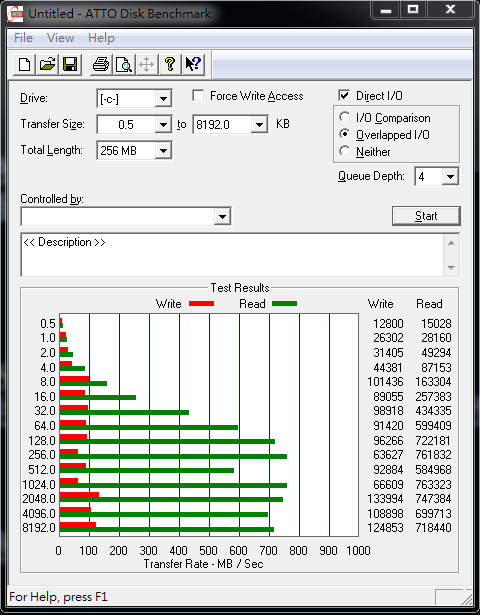Click the New document toolbar icon
This screenshot has height=615, width=480.
(x=24, y=64)
